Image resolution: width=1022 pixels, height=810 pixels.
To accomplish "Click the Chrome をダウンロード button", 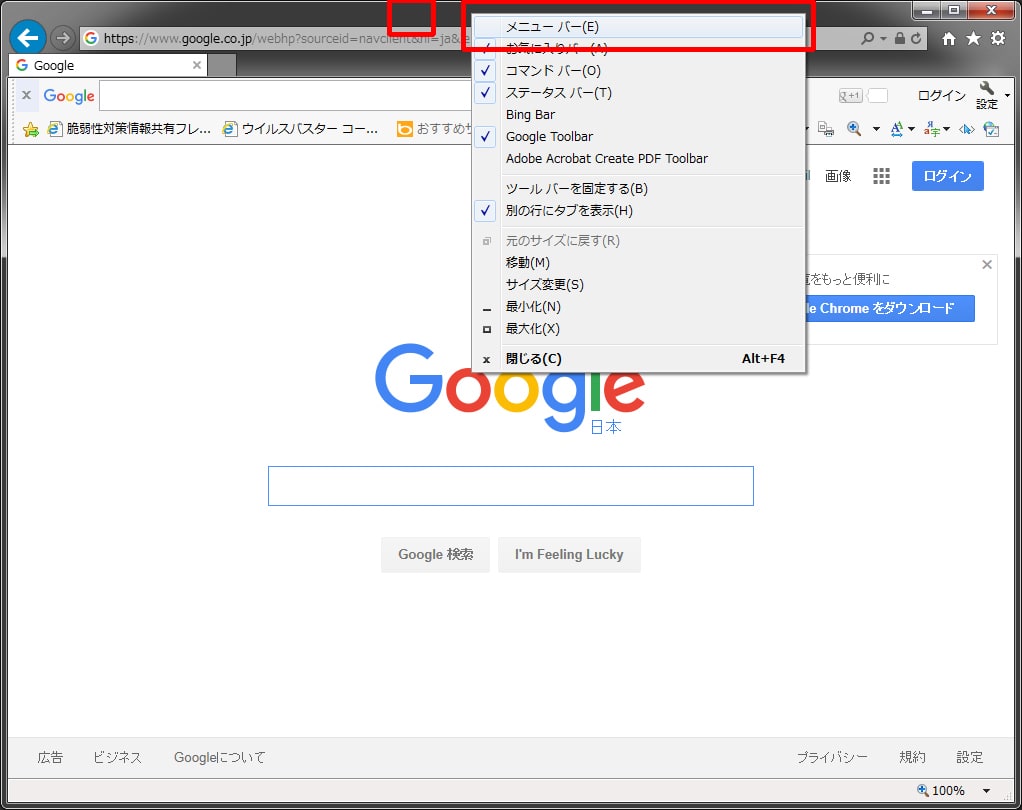I will point(890,308).
